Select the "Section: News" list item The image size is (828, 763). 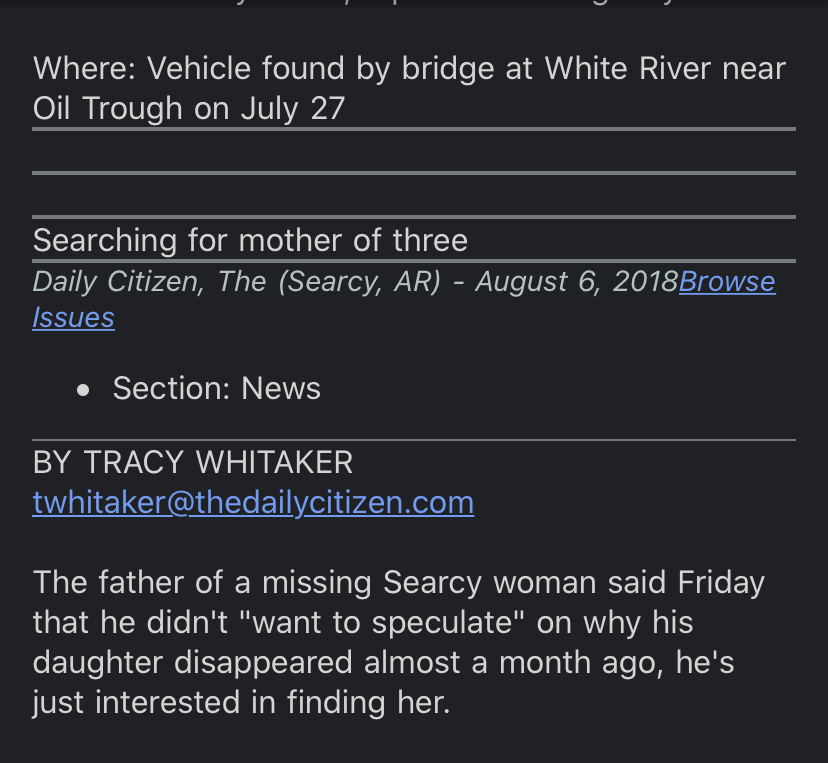click(216, 388)
